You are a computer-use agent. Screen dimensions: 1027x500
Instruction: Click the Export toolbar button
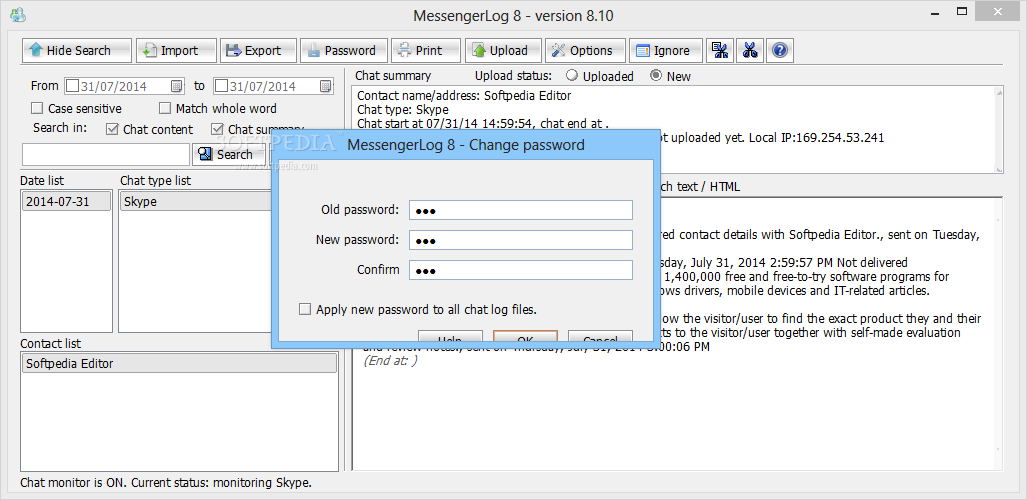pos(259,50)
